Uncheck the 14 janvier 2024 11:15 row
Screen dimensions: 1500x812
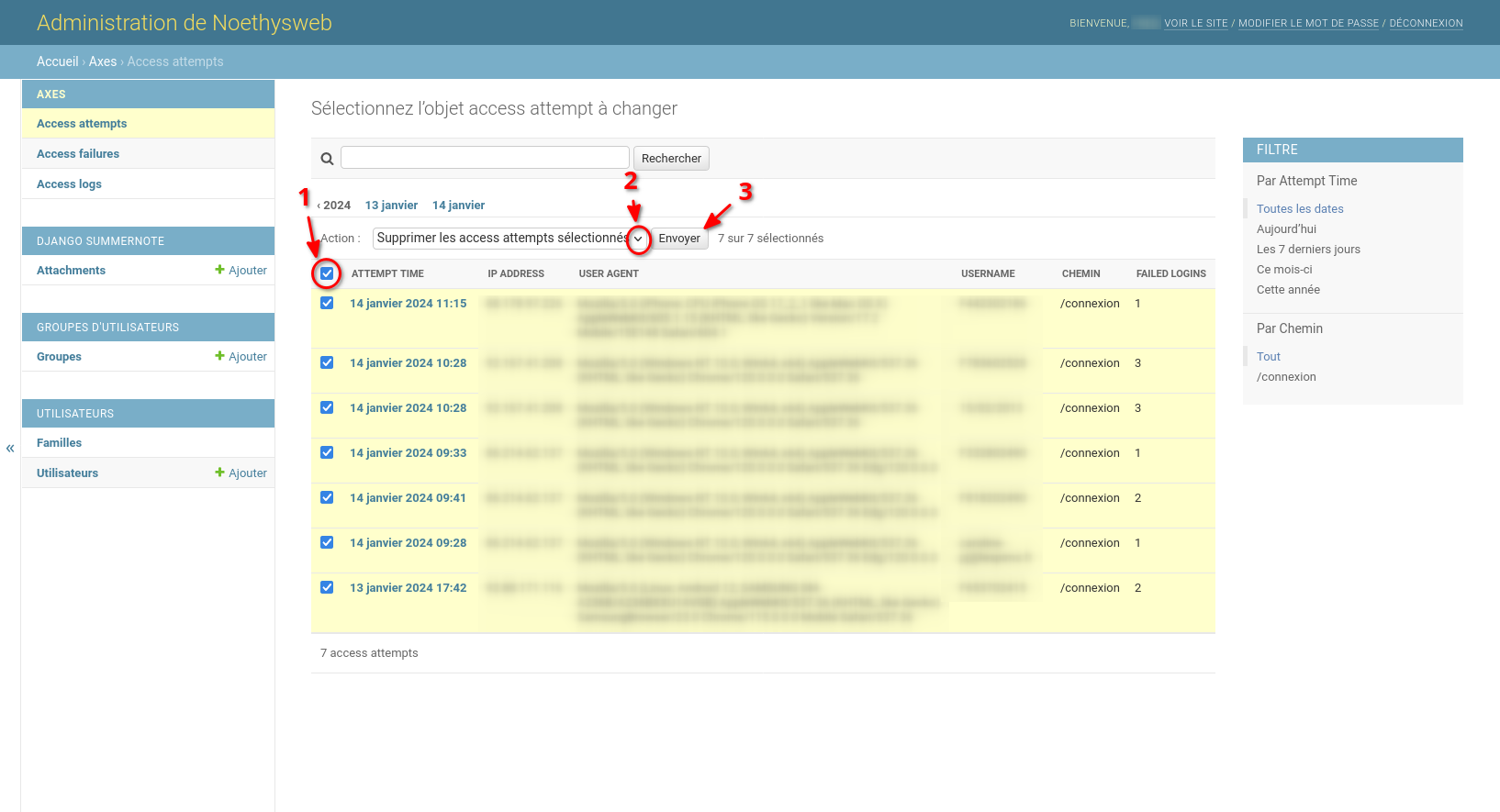[327, 303]
